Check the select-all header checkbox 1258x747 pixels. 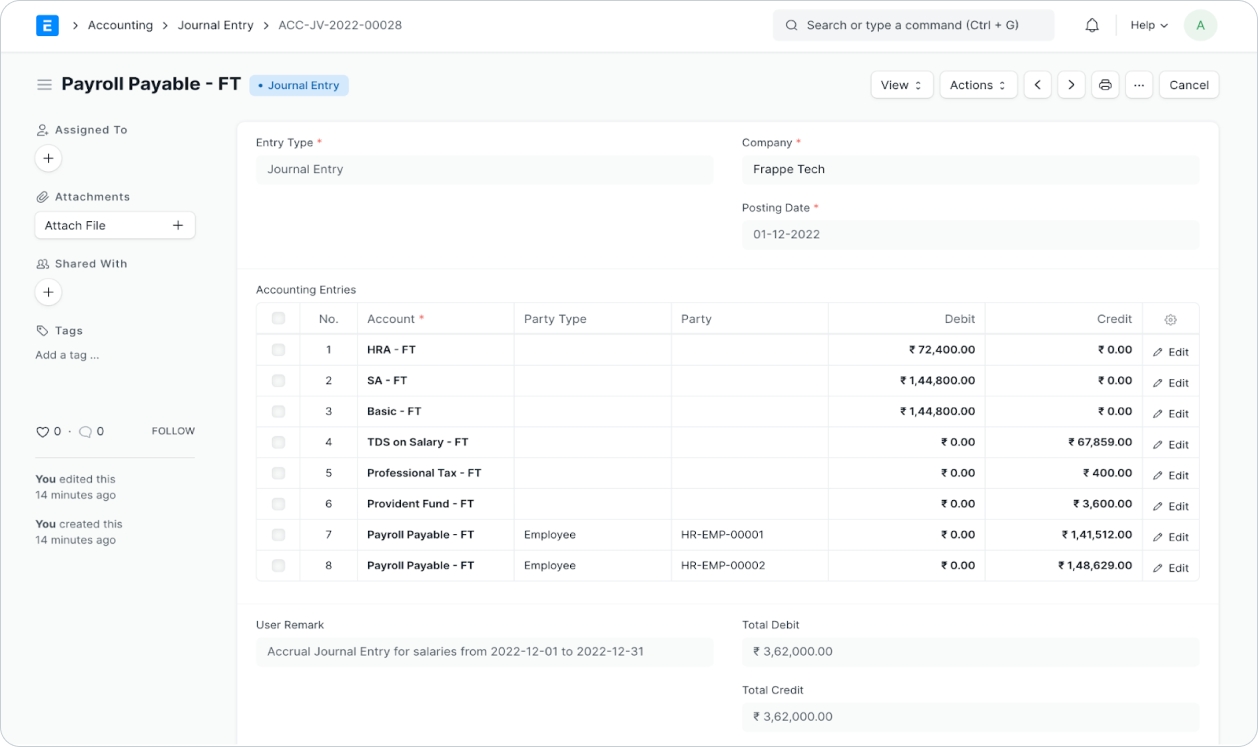click(278, 319)
